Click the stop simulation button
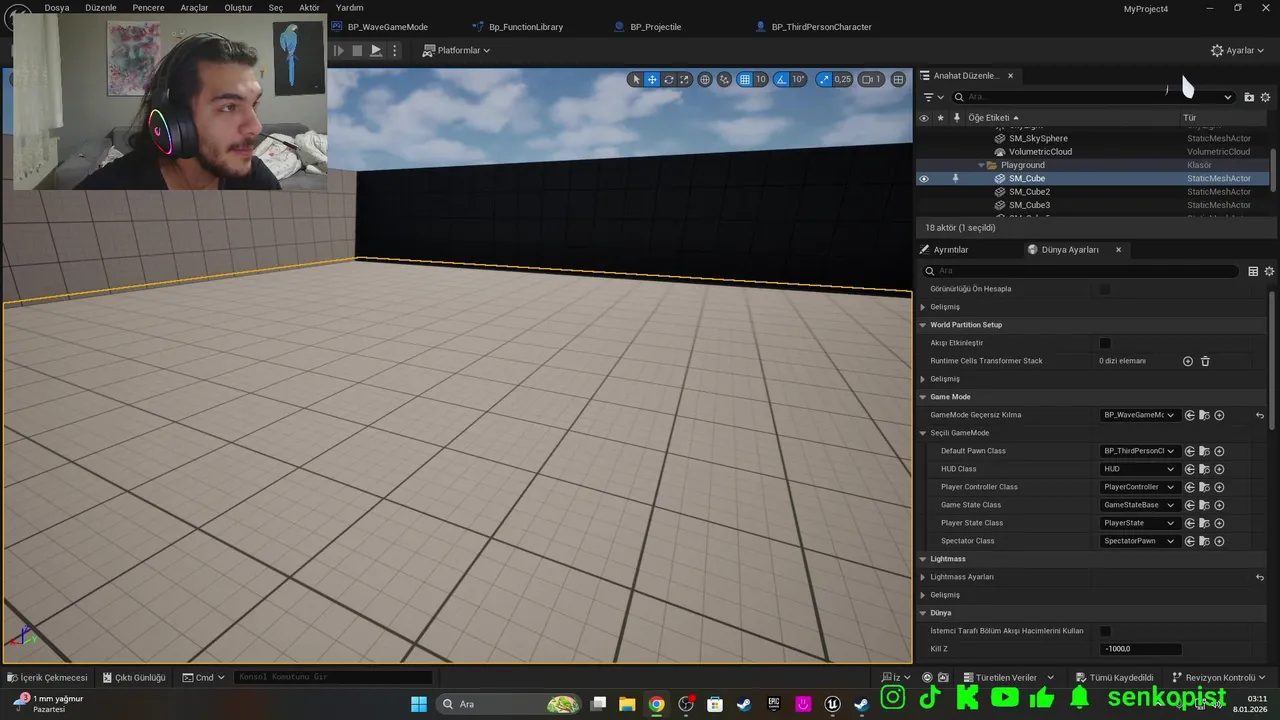Image resolution: width=1280 pixels, height=720 pixels. coord(357,50)
